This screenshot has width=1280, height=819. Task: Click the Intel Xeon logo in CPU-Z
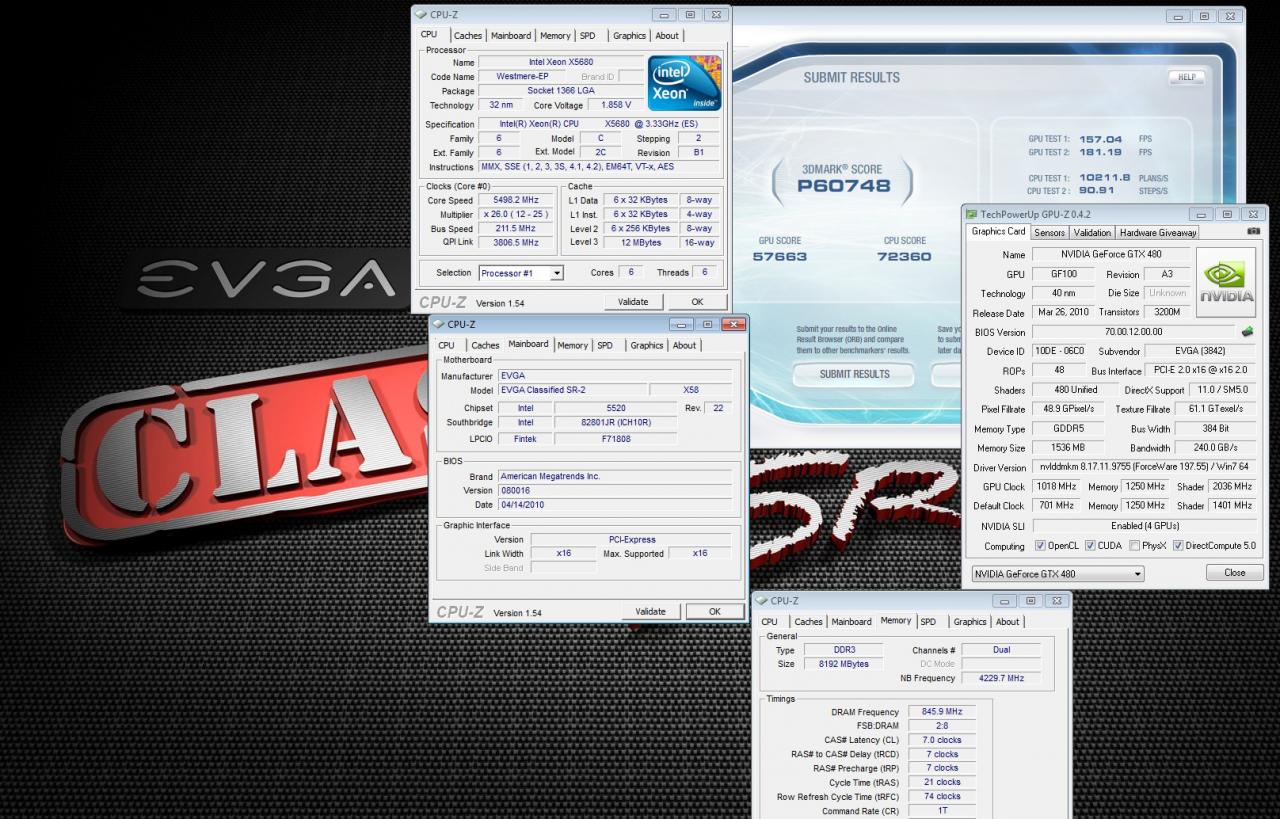(685, 83)
